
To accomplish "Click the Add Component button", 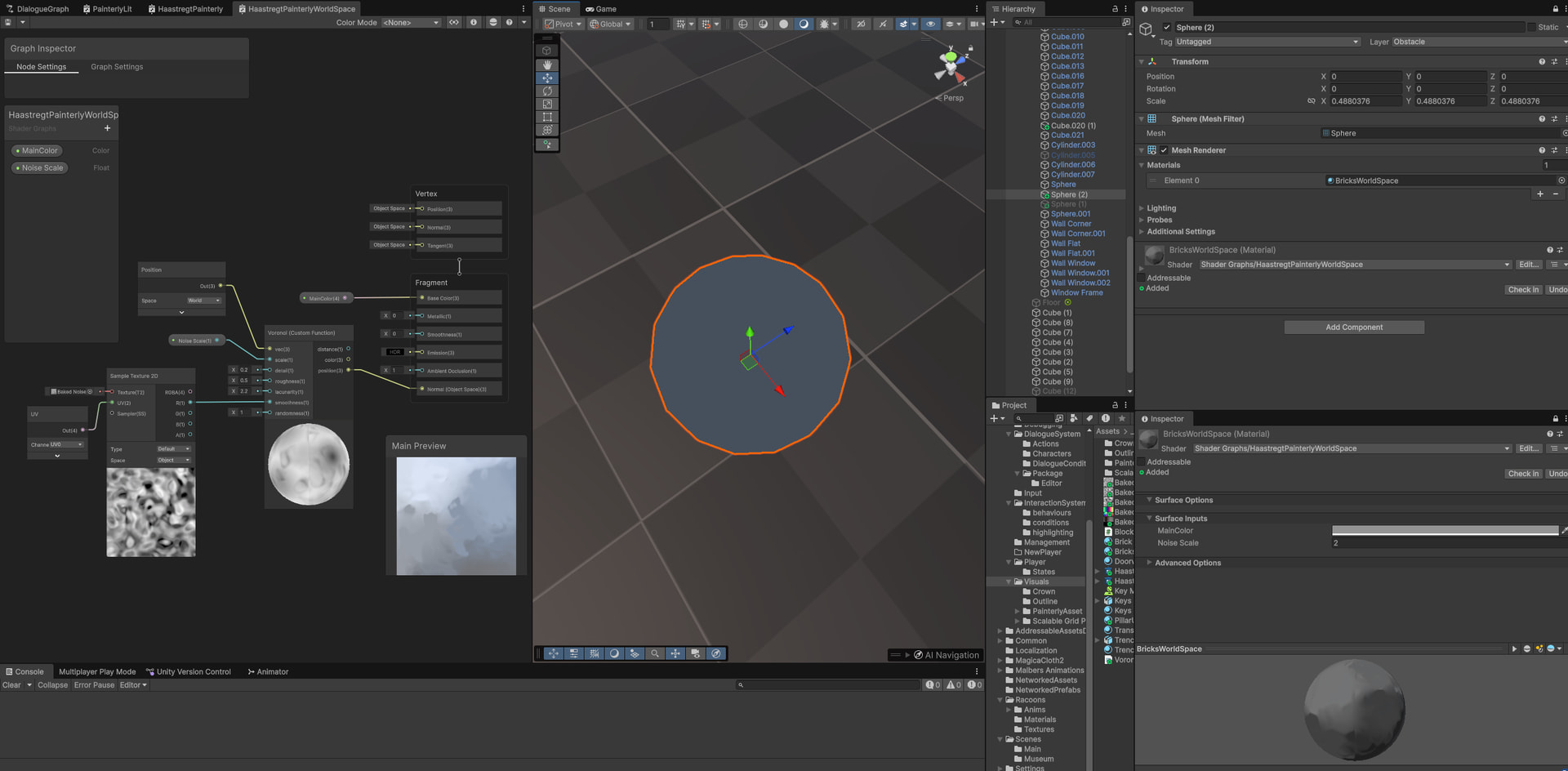I will pyautogui.click(x=1353, y=327).
